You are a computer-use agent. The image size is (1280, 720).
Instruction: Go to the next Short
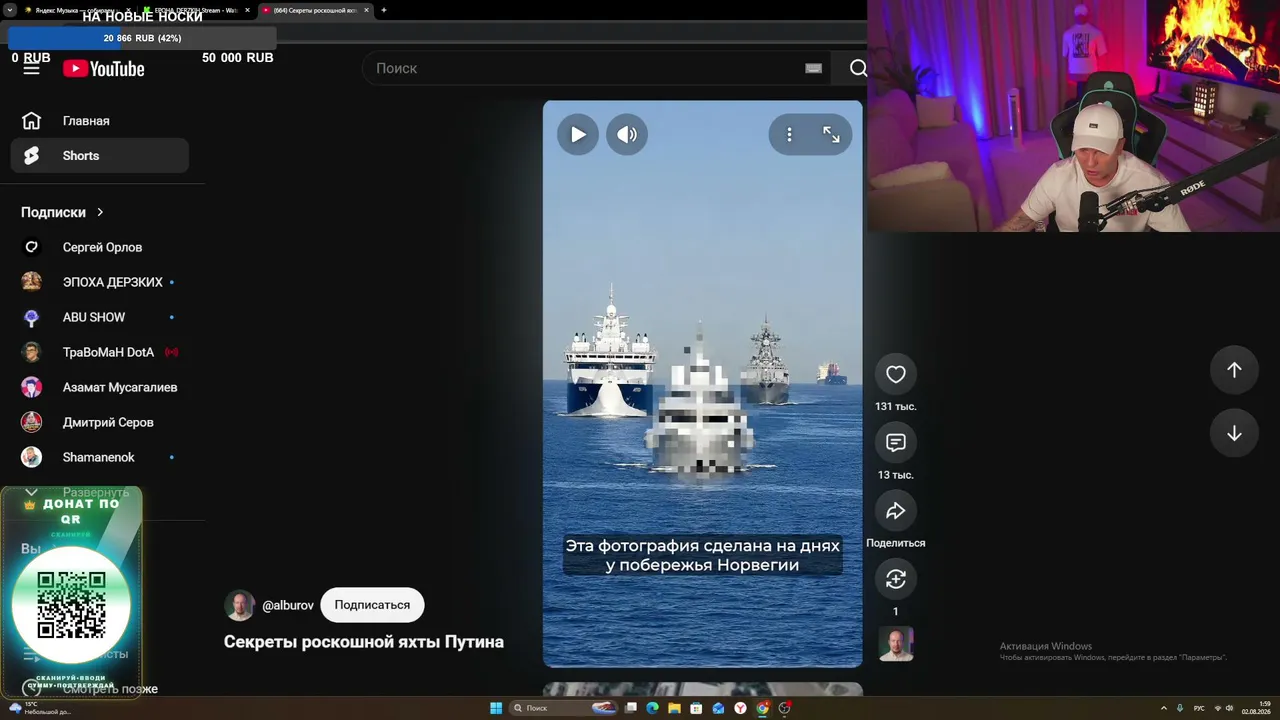click(x=1234, y=433)
